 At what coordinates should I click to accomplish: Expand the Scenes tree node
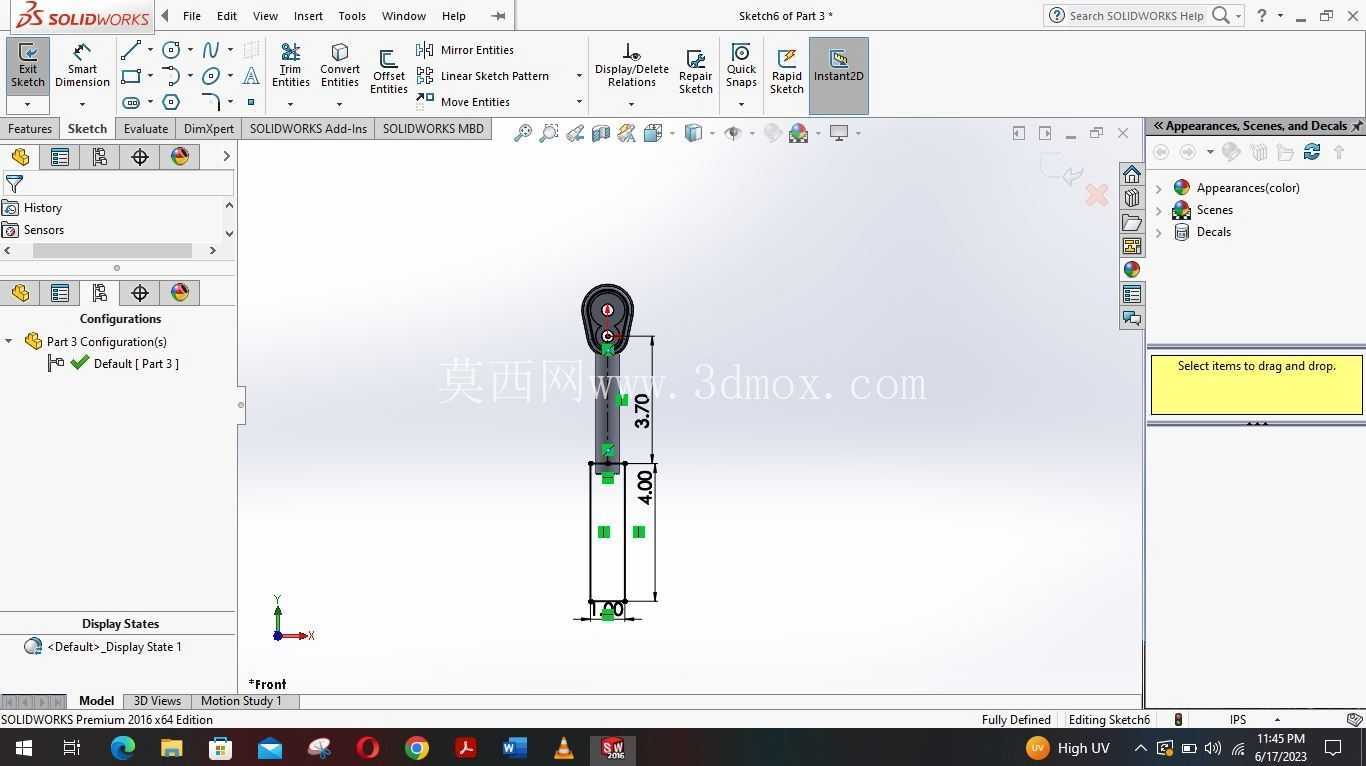[x=1159, y=210]
